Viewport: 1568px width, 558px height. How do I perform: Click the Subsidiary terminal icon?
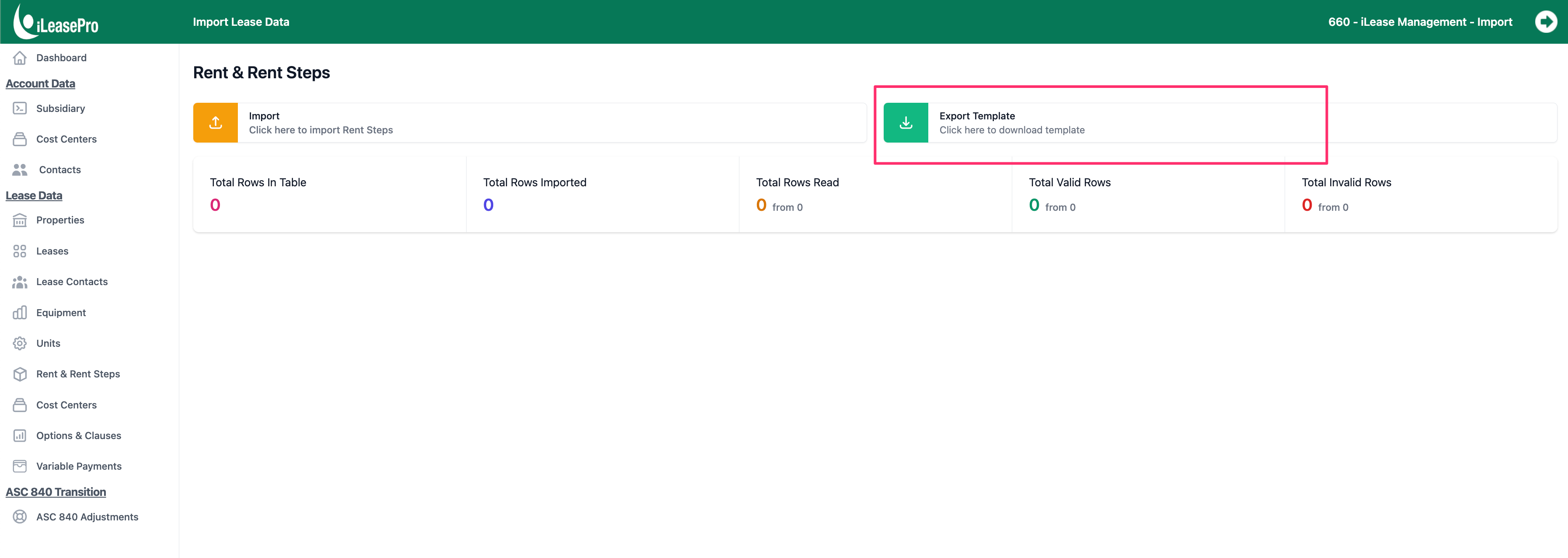click(x=20, y=108)
